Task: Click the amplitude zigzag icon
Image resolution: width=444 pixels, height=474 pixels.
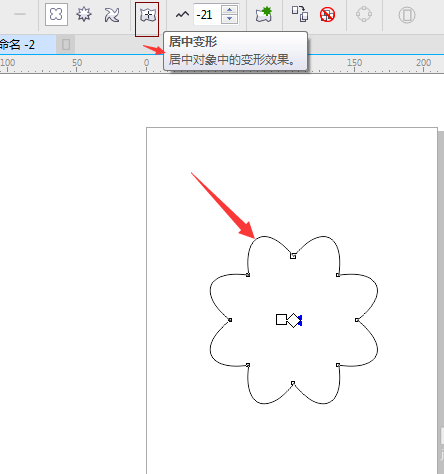Action: [182, 15]
